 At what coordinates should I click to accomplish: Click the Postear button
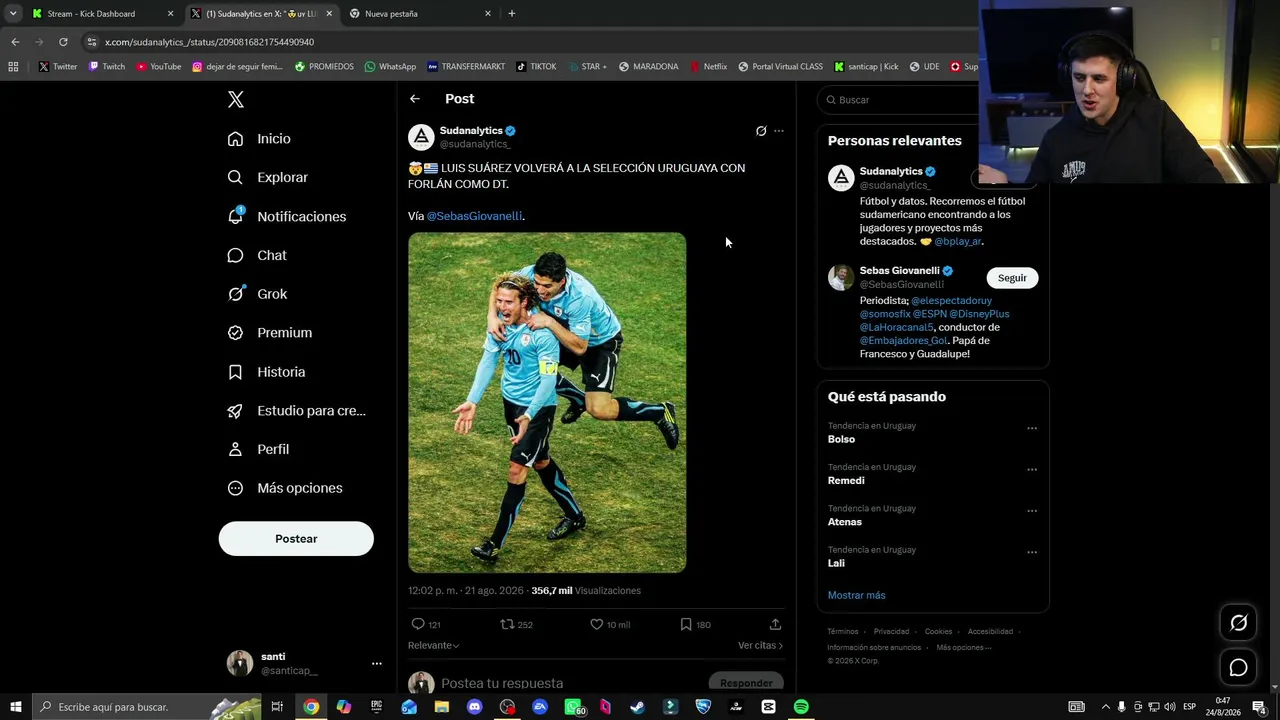point(296,539)
